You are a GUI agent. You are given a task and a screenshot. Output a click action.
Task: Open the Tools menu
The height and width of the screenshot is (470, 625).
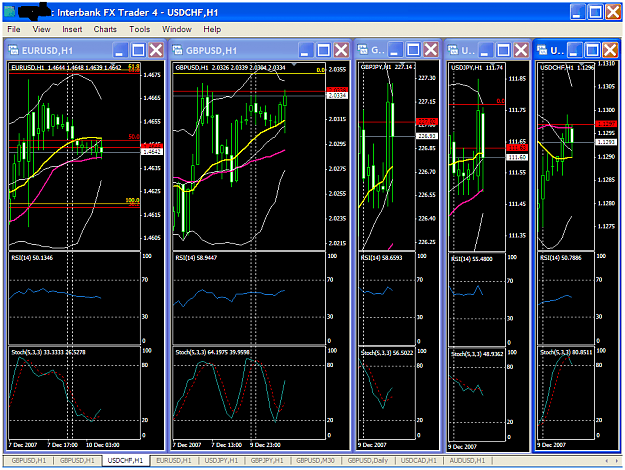[140, 29]
